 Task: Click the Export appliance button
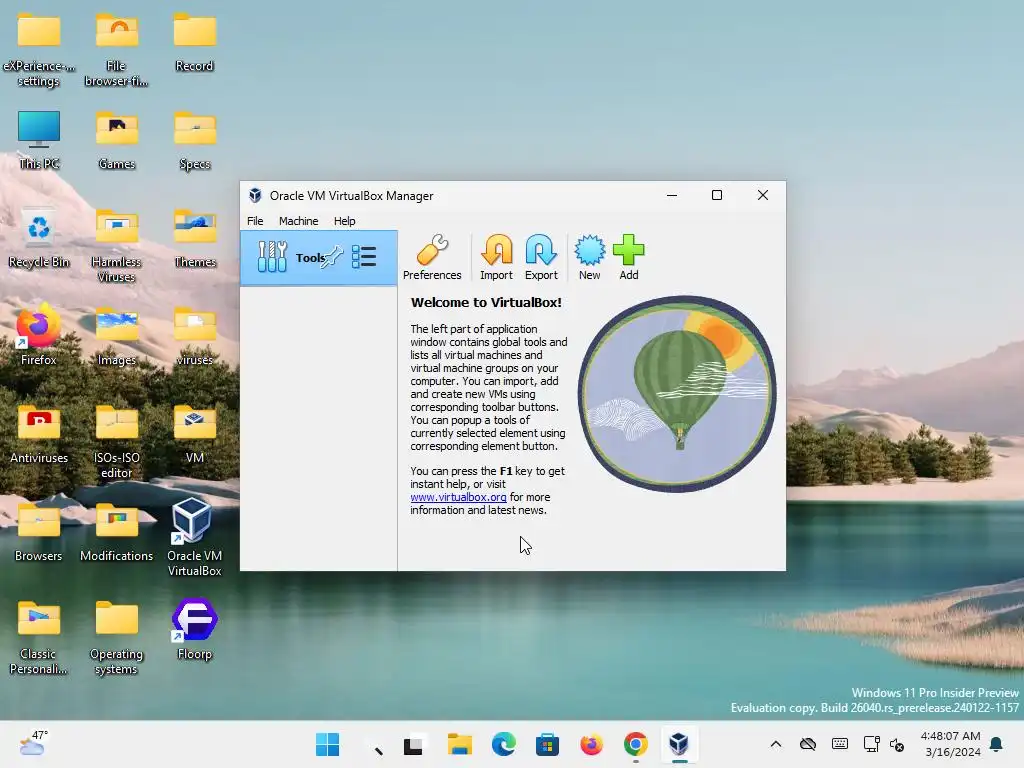[x=541, y=257]
